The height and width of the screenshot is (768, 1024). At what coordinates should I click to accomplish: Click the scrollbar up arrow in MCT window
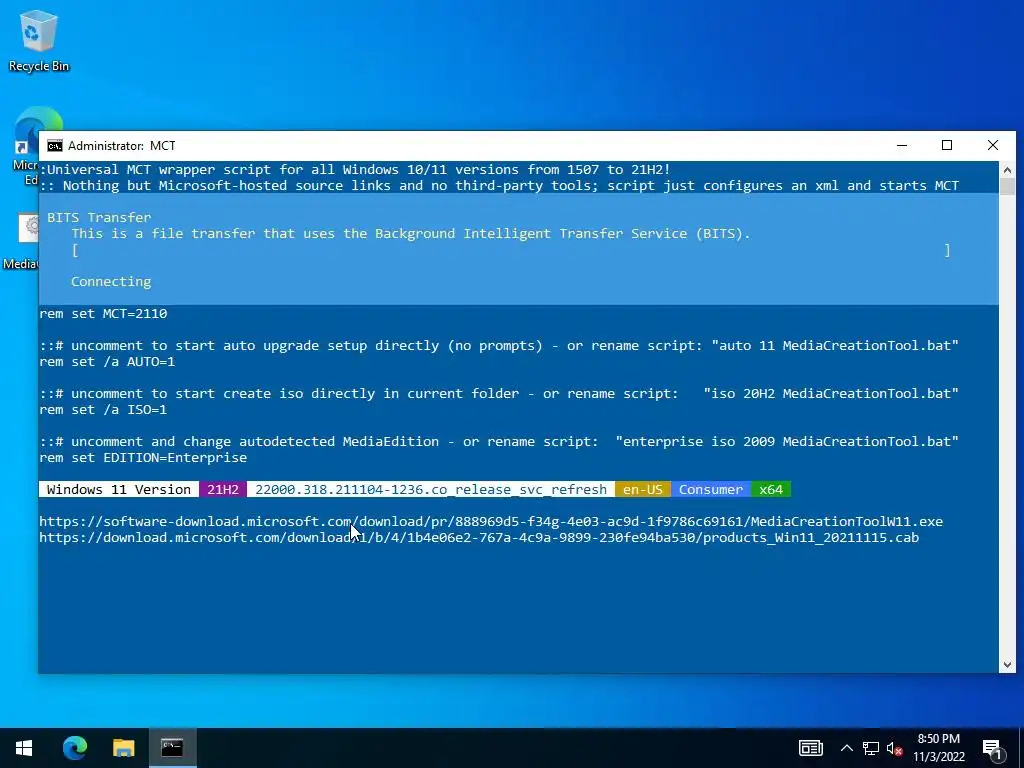(1007, 170)
